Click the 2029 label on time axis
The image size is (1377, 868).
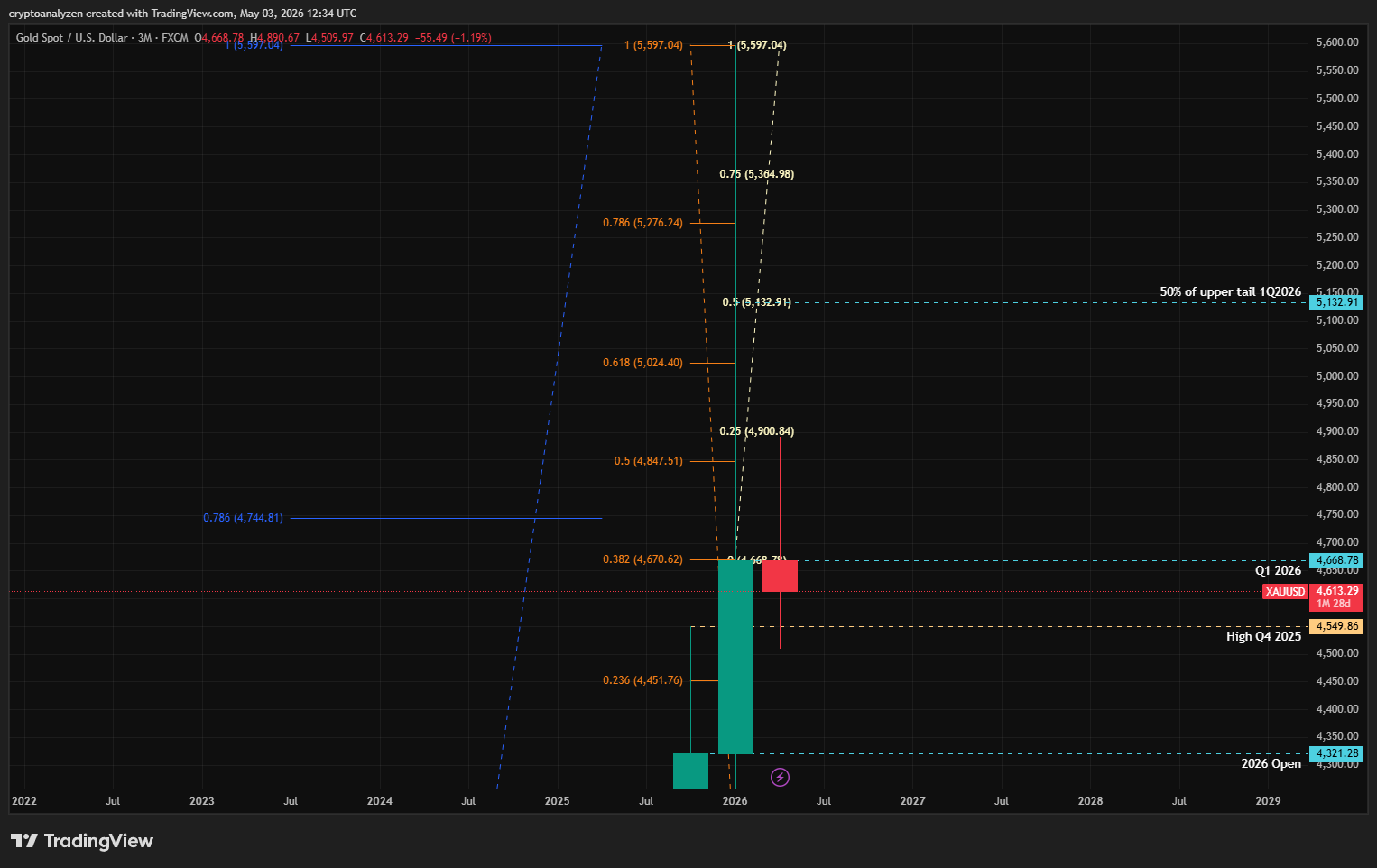click(1268, 801)
